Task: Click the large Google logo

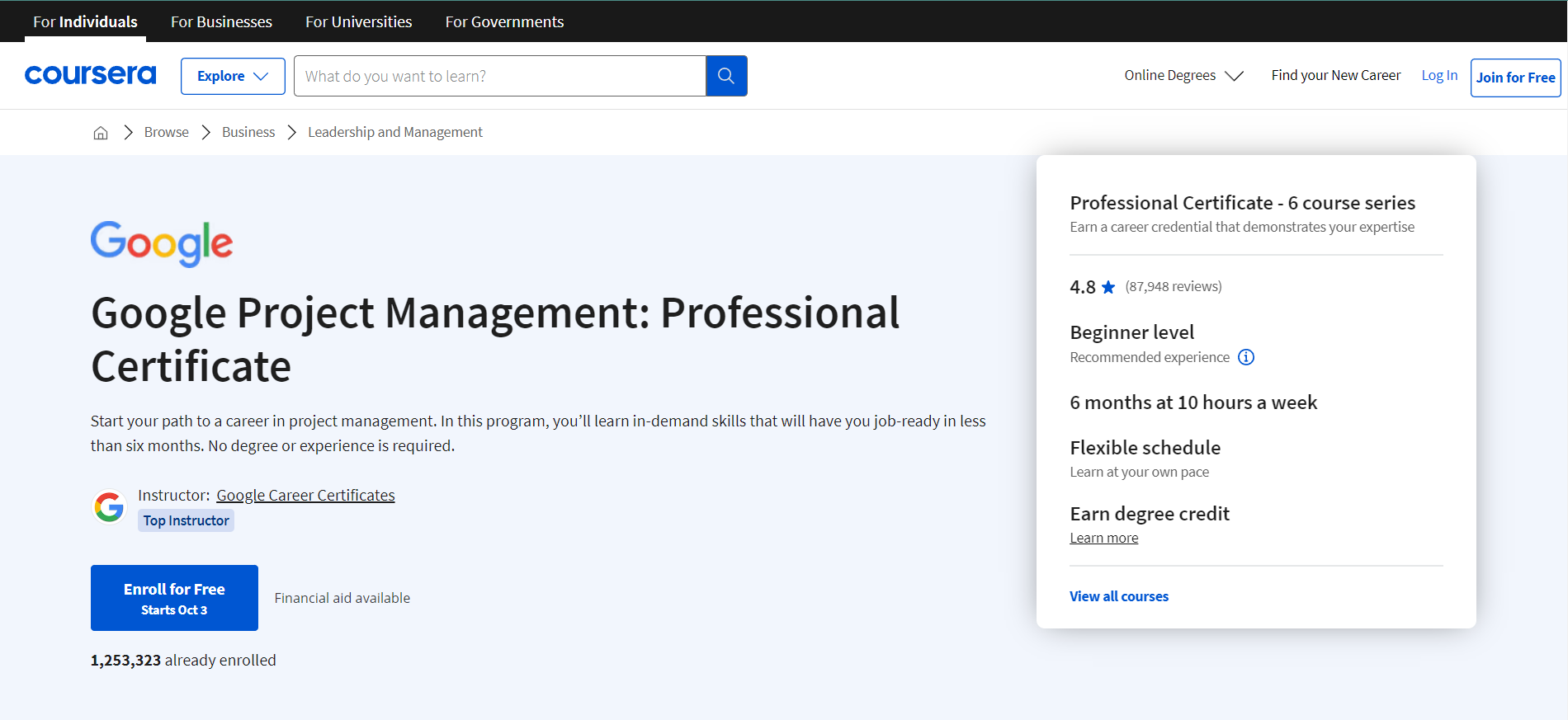Action: tap(162, 243)
